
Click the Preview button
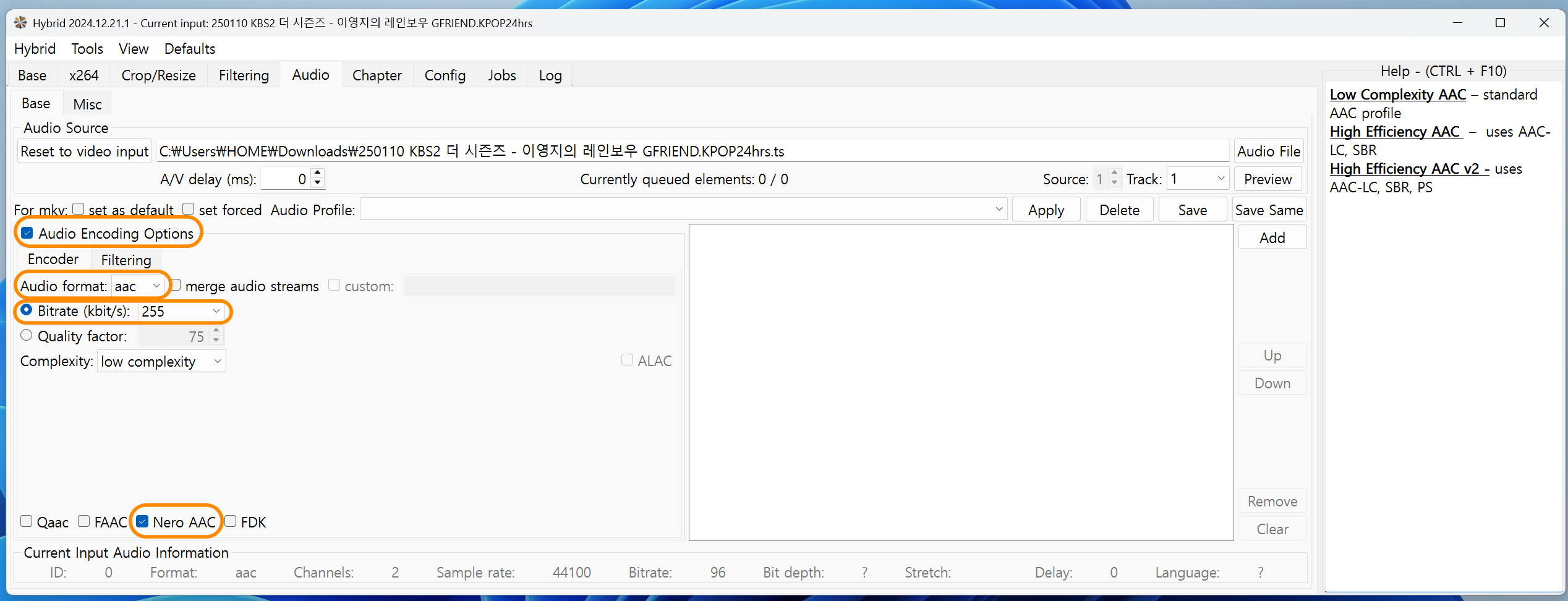1268,179
